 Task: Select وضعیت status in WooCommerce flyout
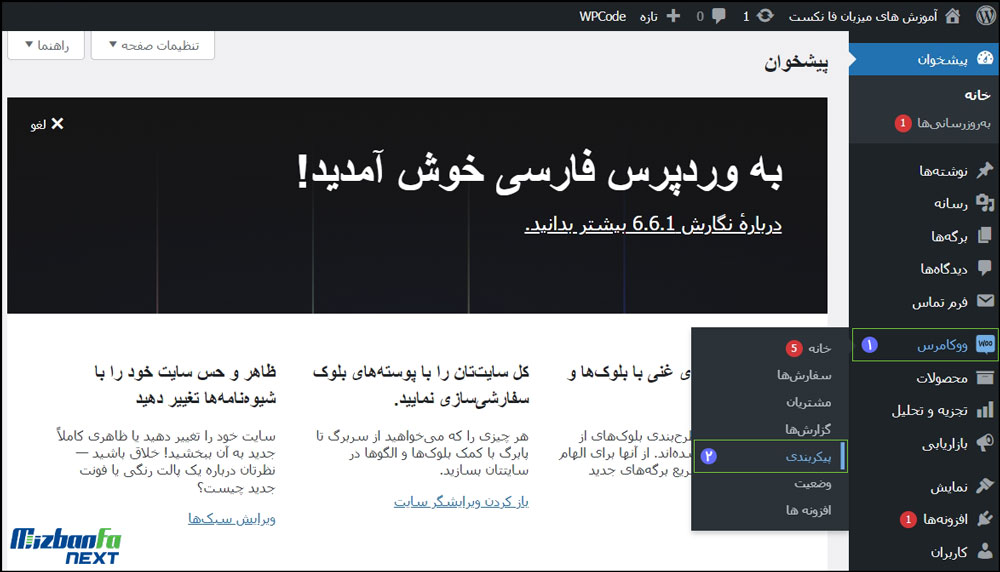(812, 483)
